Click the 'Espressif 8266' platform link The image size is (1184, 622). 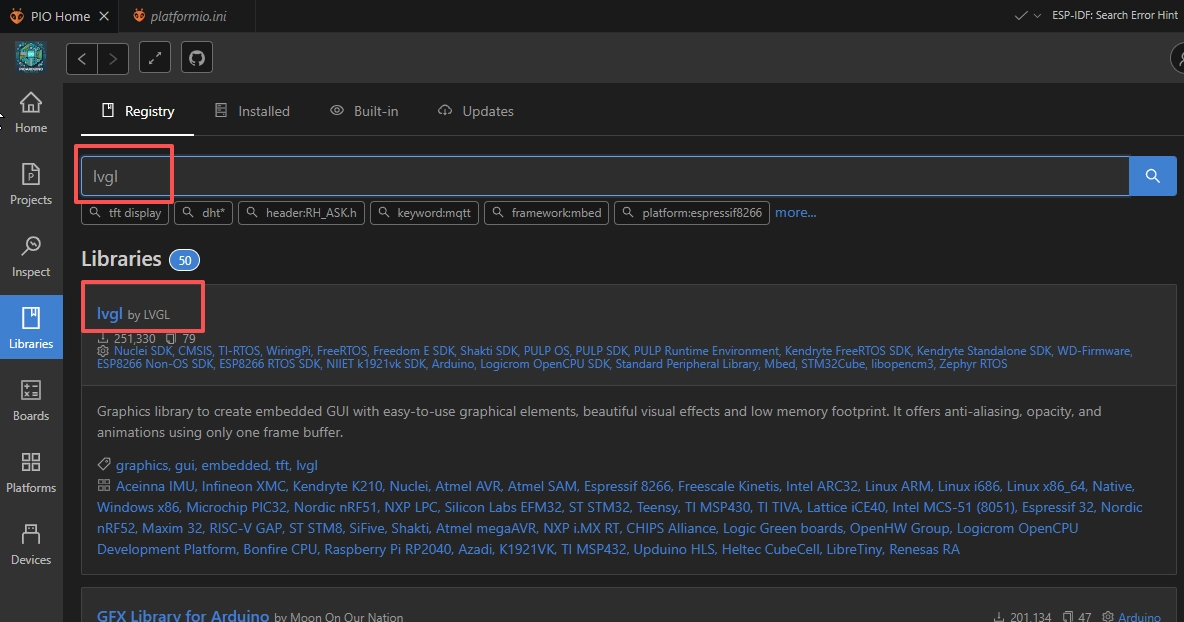(627, 486)
